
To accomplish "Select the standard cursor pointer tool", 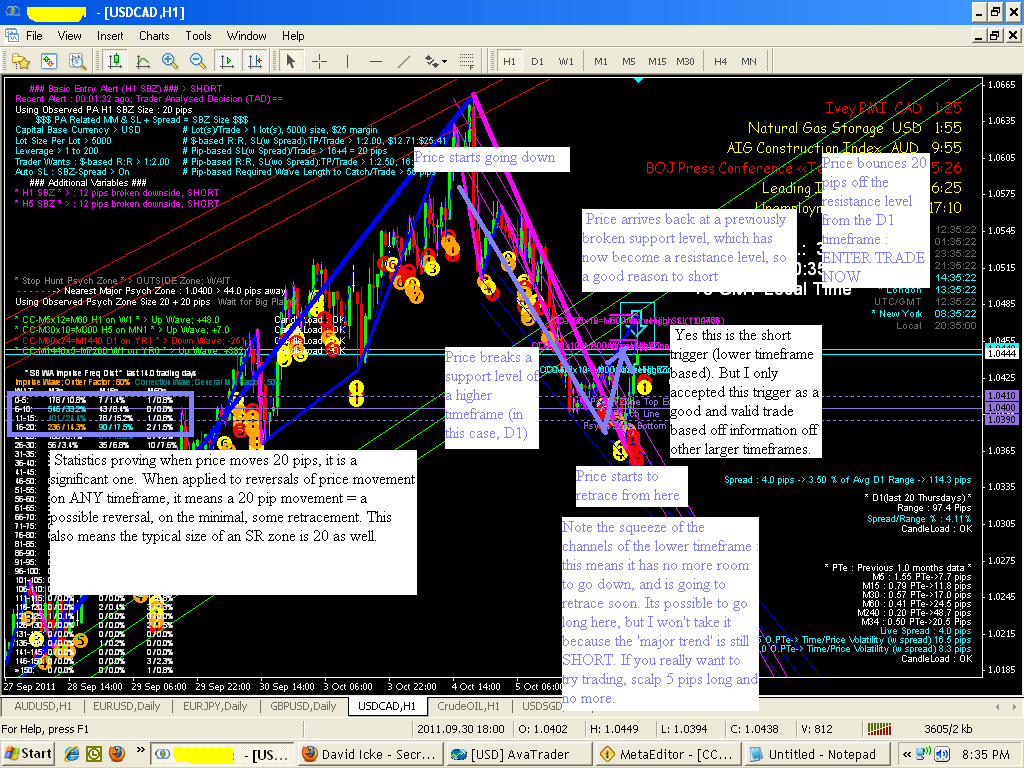I will pos(290,61).
